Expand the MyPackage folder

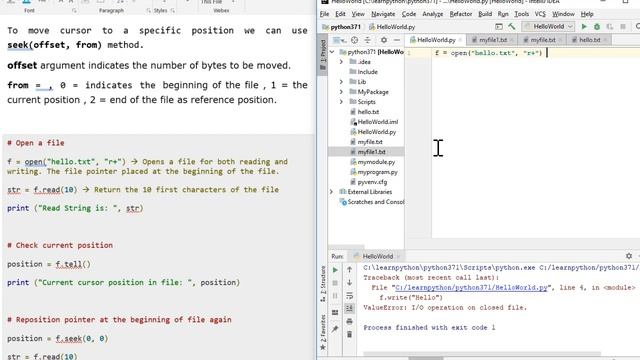(x=341, y=92)
